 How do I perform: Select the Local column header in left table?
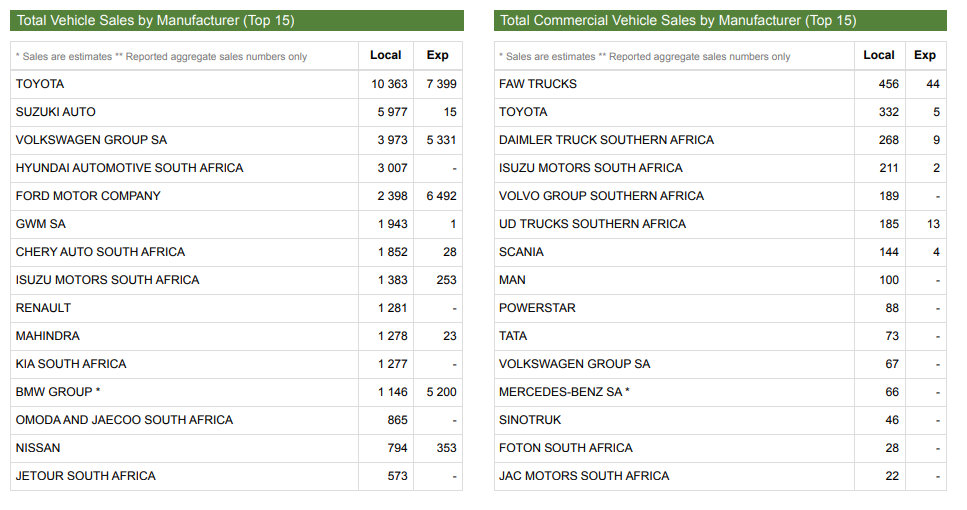point(385,56)
